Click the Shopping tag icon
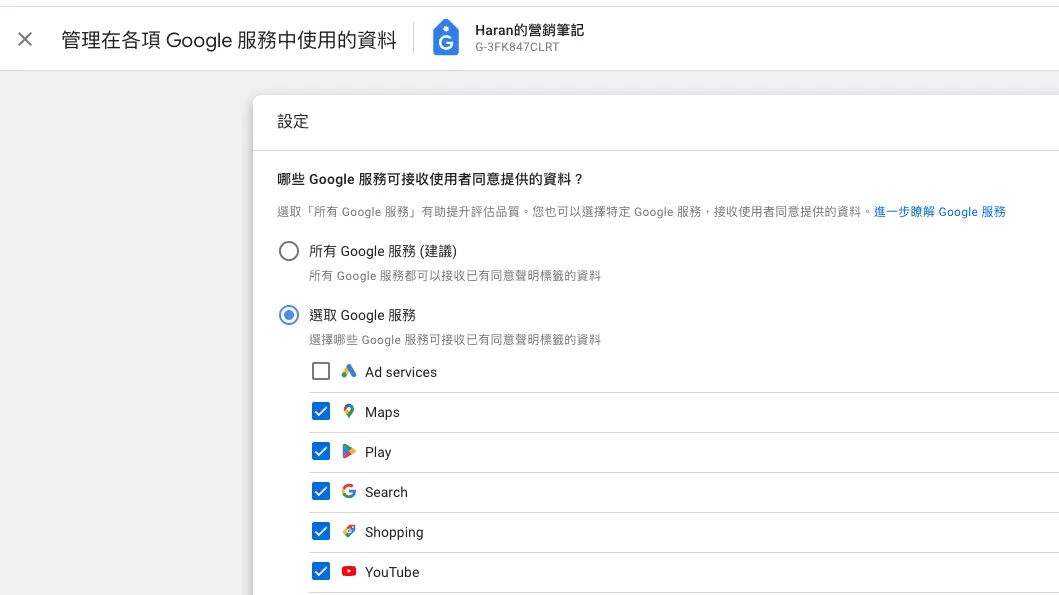1059x595 pixels. click(348, 531)
